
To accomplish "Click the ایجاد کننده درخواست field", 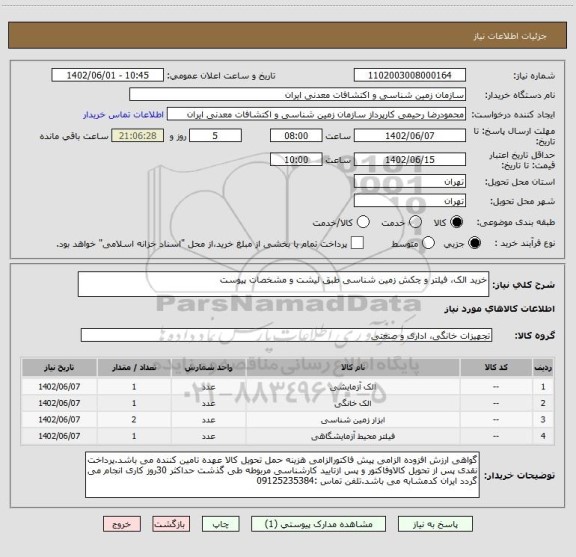I will tap(316, 114).
